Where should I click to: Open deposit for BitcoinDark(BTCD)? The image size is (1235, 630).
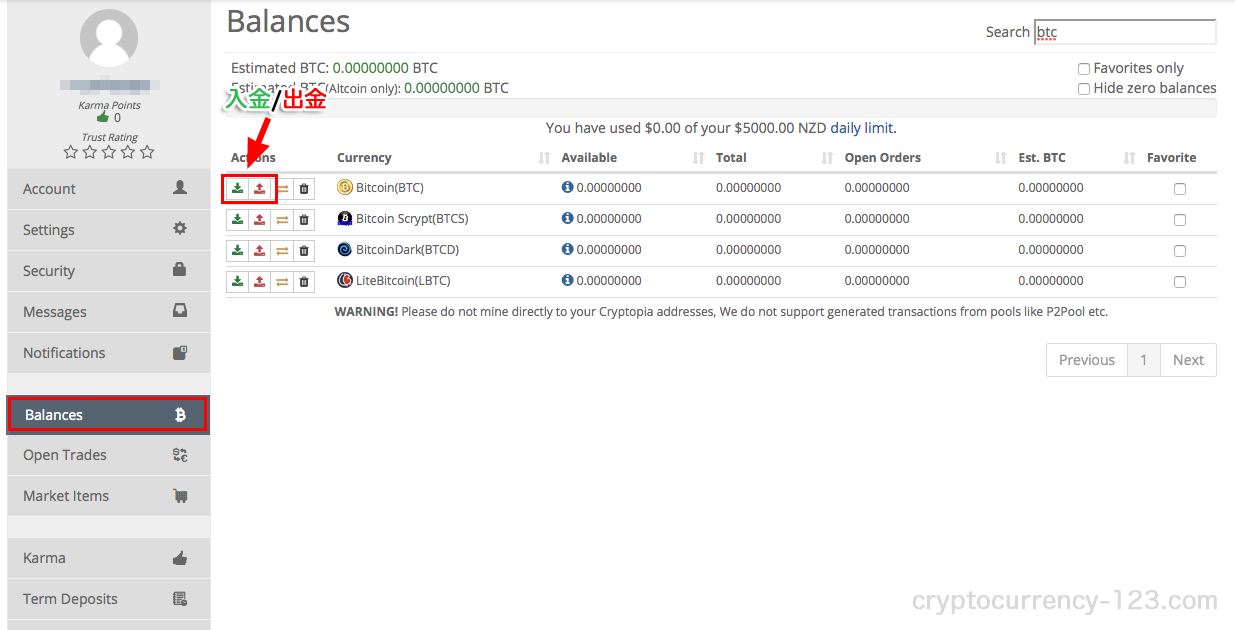pos(237,250)
